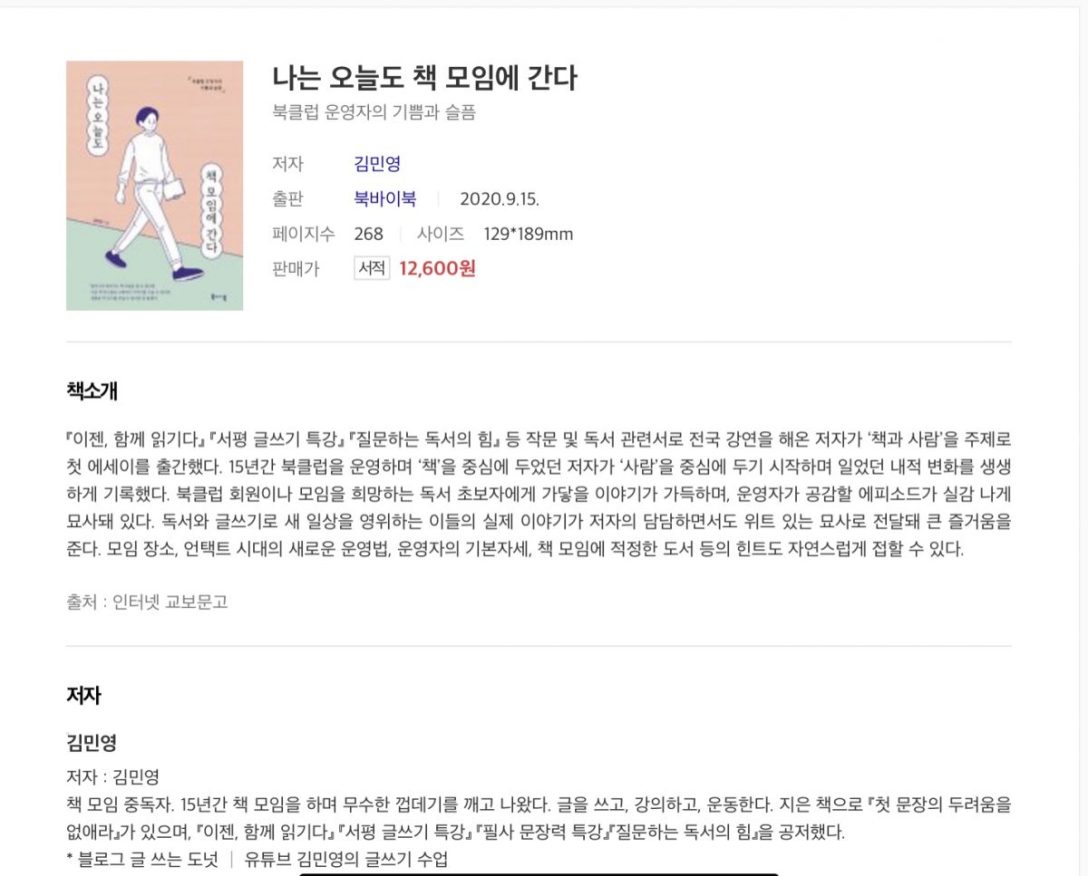Select the 책소개 section heading
Screen dimensions: 1088x876
click(x=92, y=391)
